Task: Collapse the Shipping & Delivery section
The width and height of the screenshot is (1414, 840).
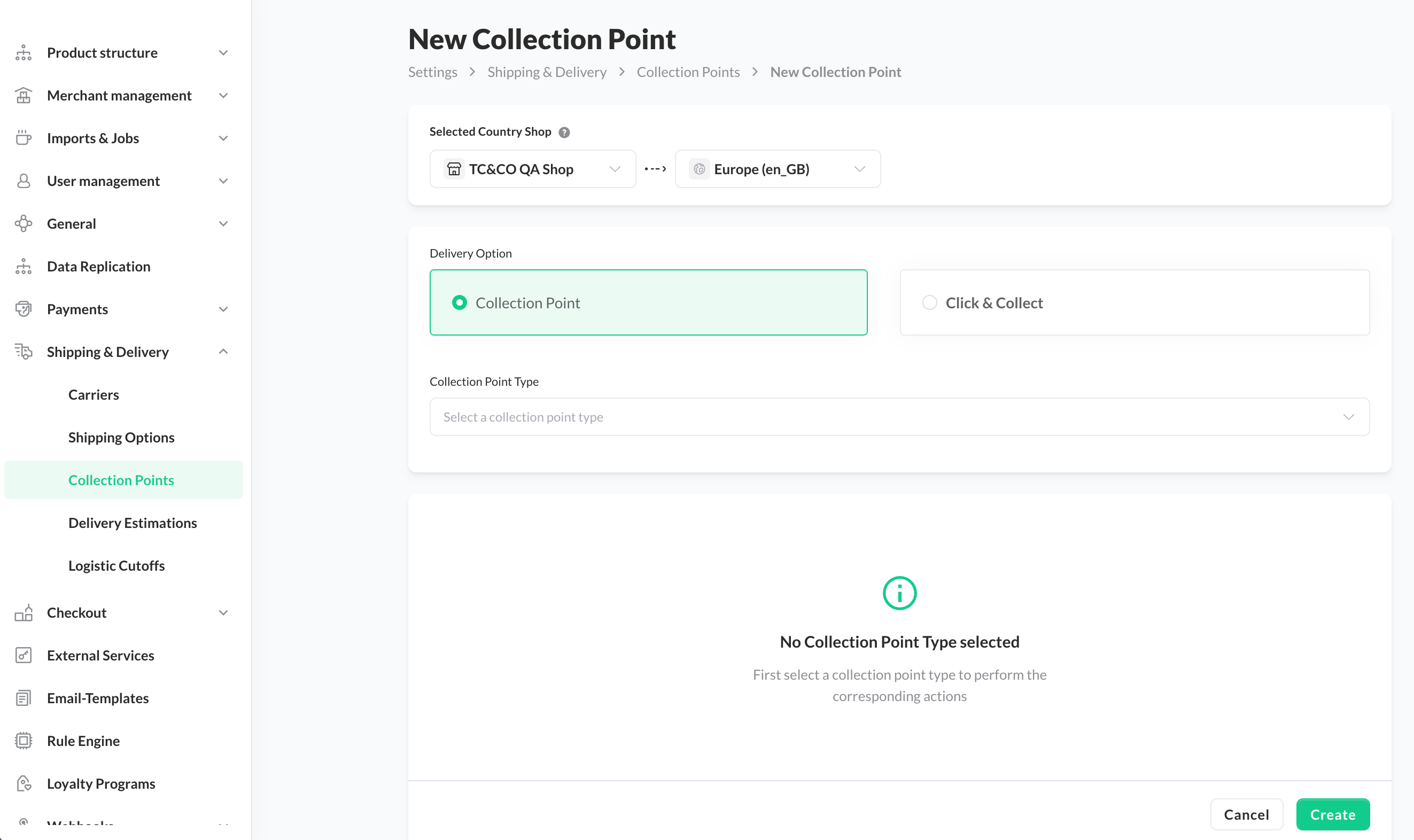Action: click(223, 352)
